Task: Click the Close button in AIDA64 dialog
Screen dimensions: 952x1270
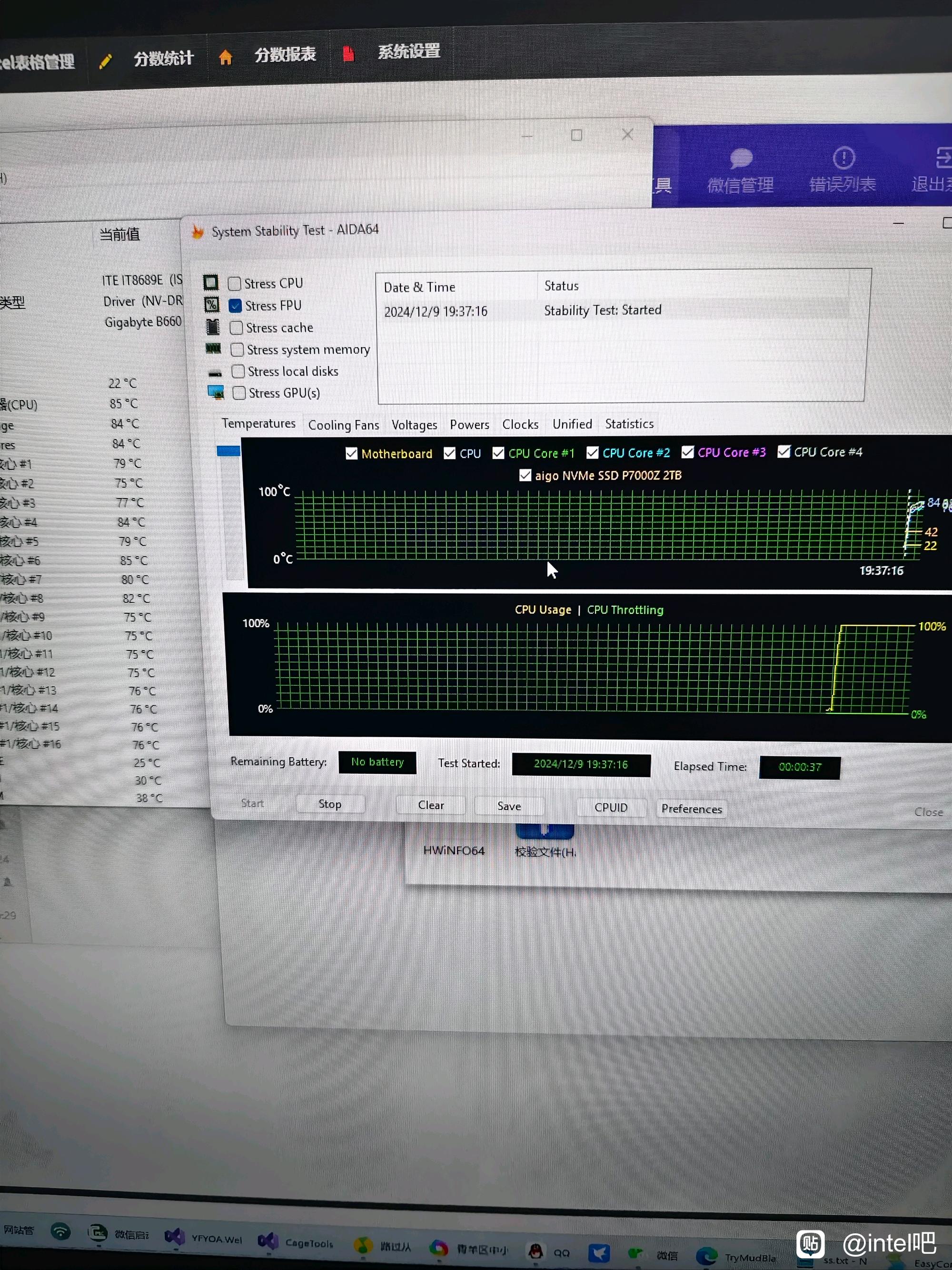Action: click(929, 812)
